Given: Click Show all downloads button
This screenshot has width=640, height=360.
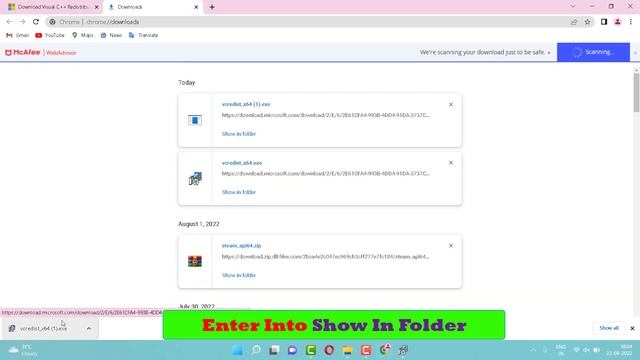Looking at the screenshot, I should click(x=609, y=328).
